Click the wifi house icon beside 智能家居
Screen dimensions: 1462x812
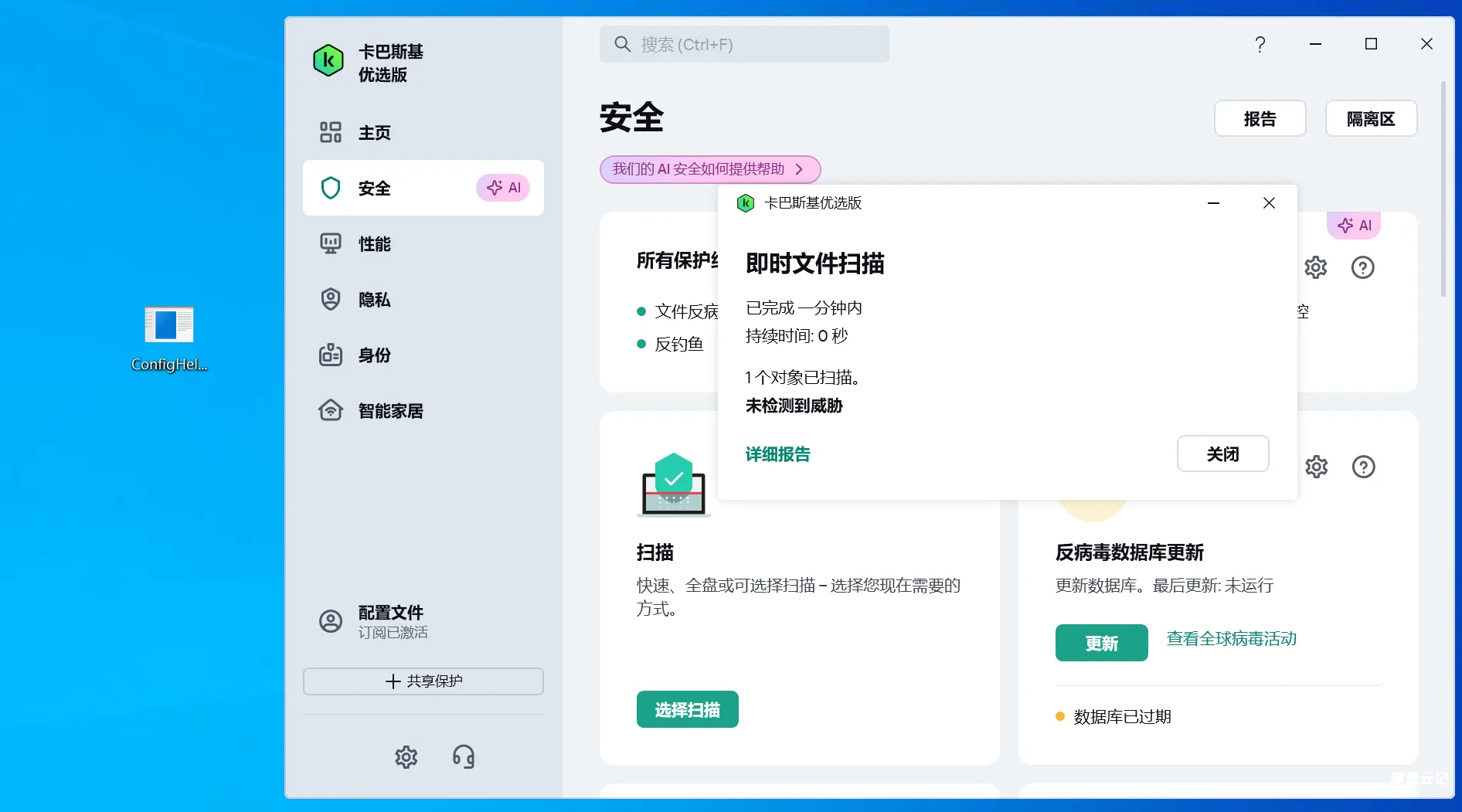coord(331,410)
